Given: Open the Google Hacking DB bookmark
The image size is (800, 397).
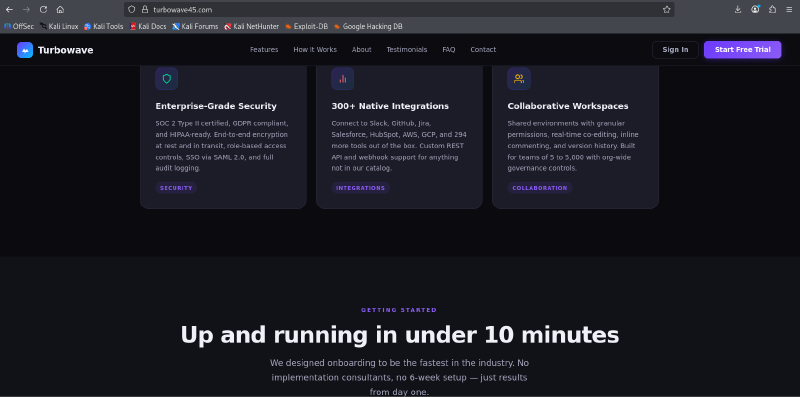Looking at the screenshot, I should (368, 26).
